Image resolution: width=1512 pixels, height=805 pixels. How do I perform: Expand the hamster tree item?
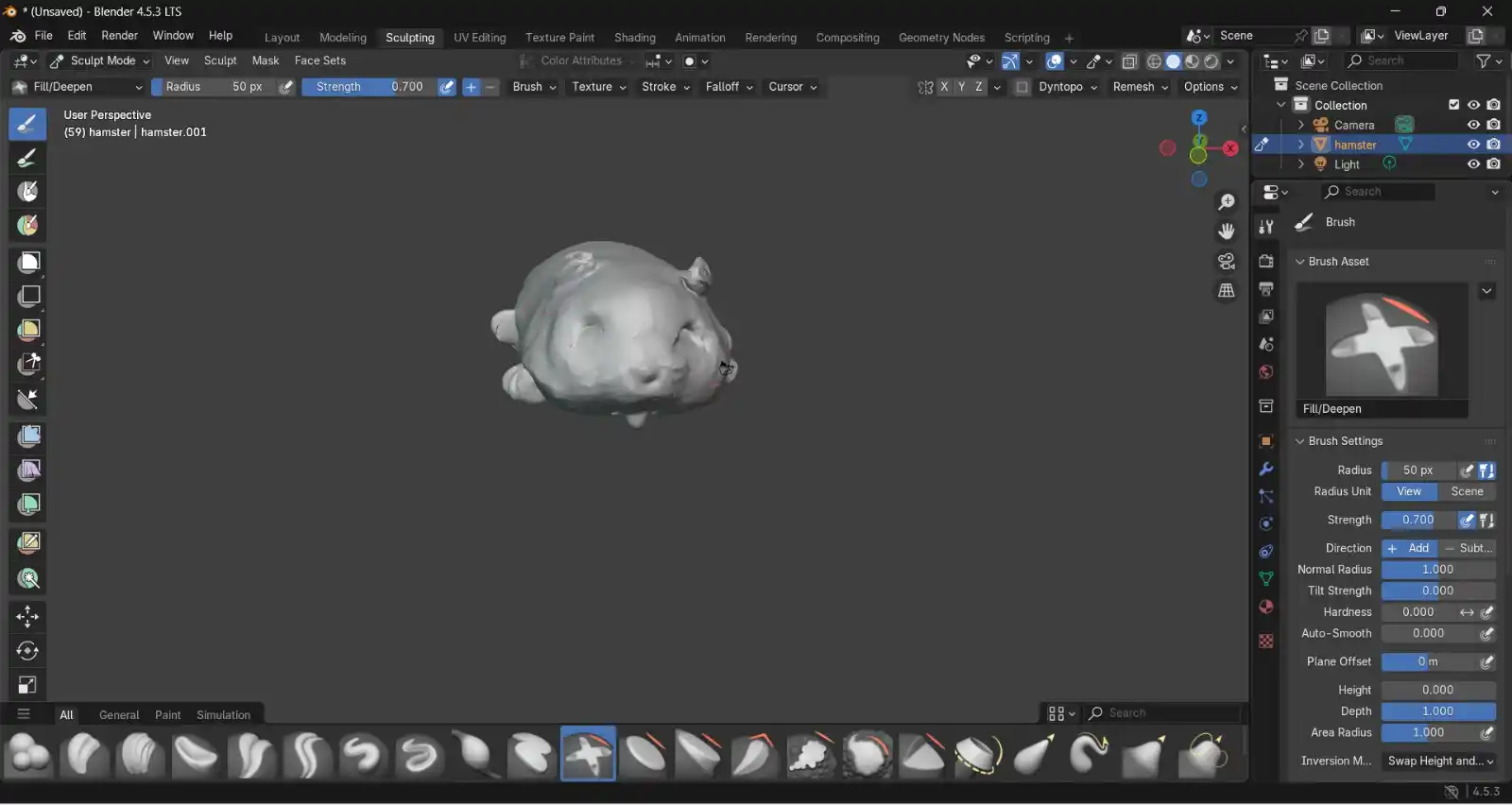(1300, 145)
